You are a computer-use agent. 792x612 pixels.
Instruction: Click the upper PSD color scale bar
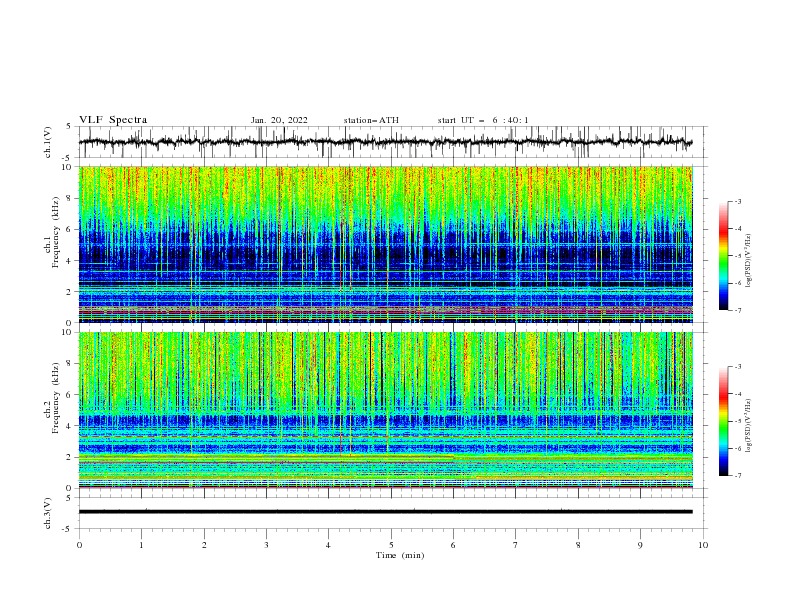[x=723, y=256]
